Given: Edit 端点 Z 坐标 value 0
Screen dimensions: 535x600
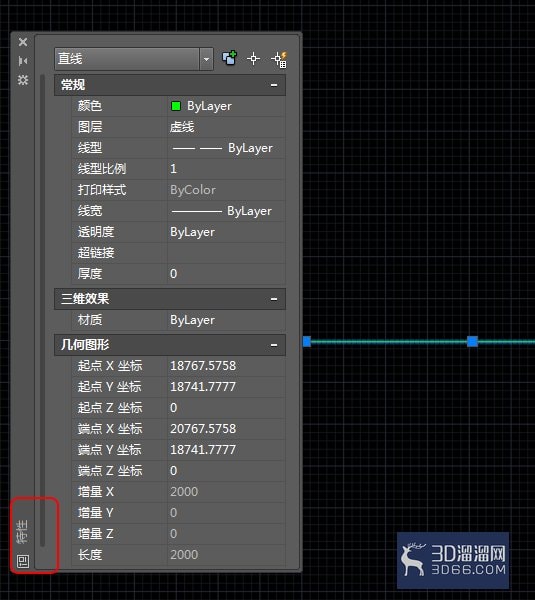Looking at the screenshot, I should tap(226, 471).
